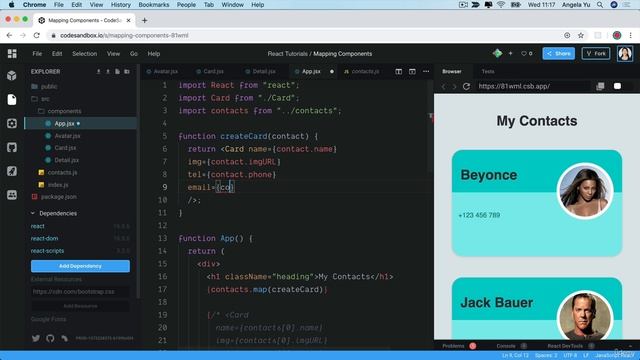Go back in the preview browser
Screen dimensions: 640x360
444,86
